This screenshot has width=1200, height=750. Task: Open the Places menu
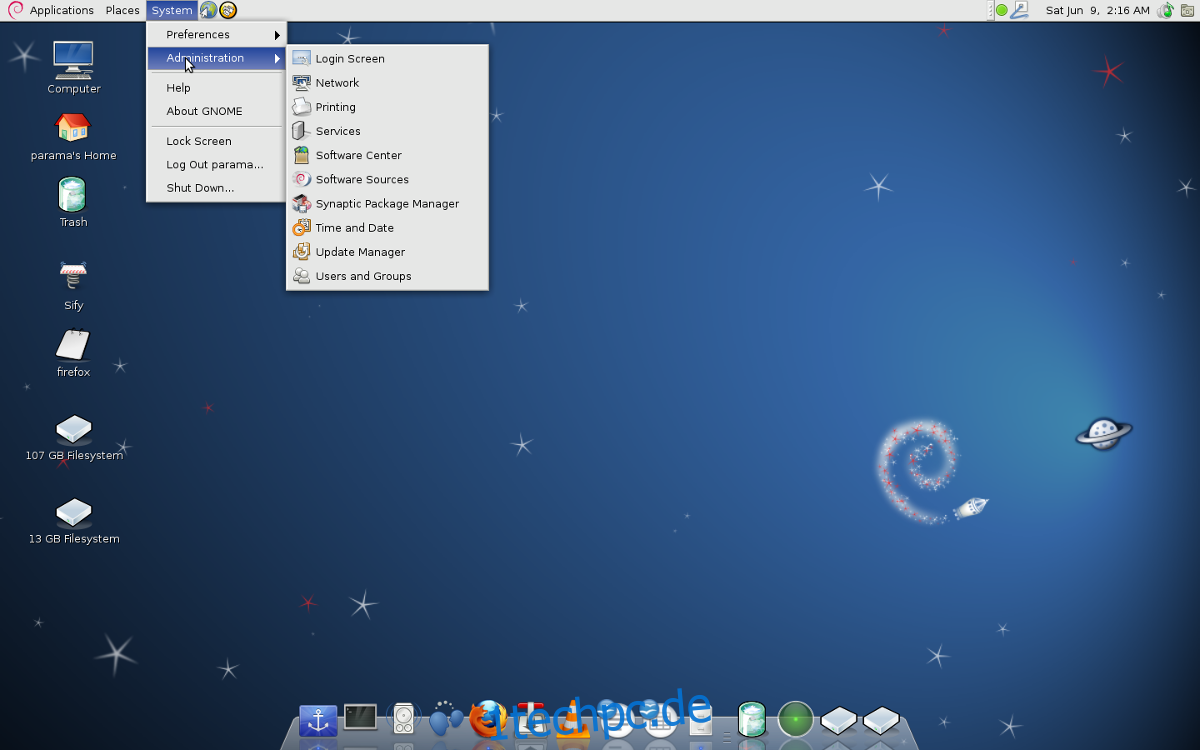[122, 10]
